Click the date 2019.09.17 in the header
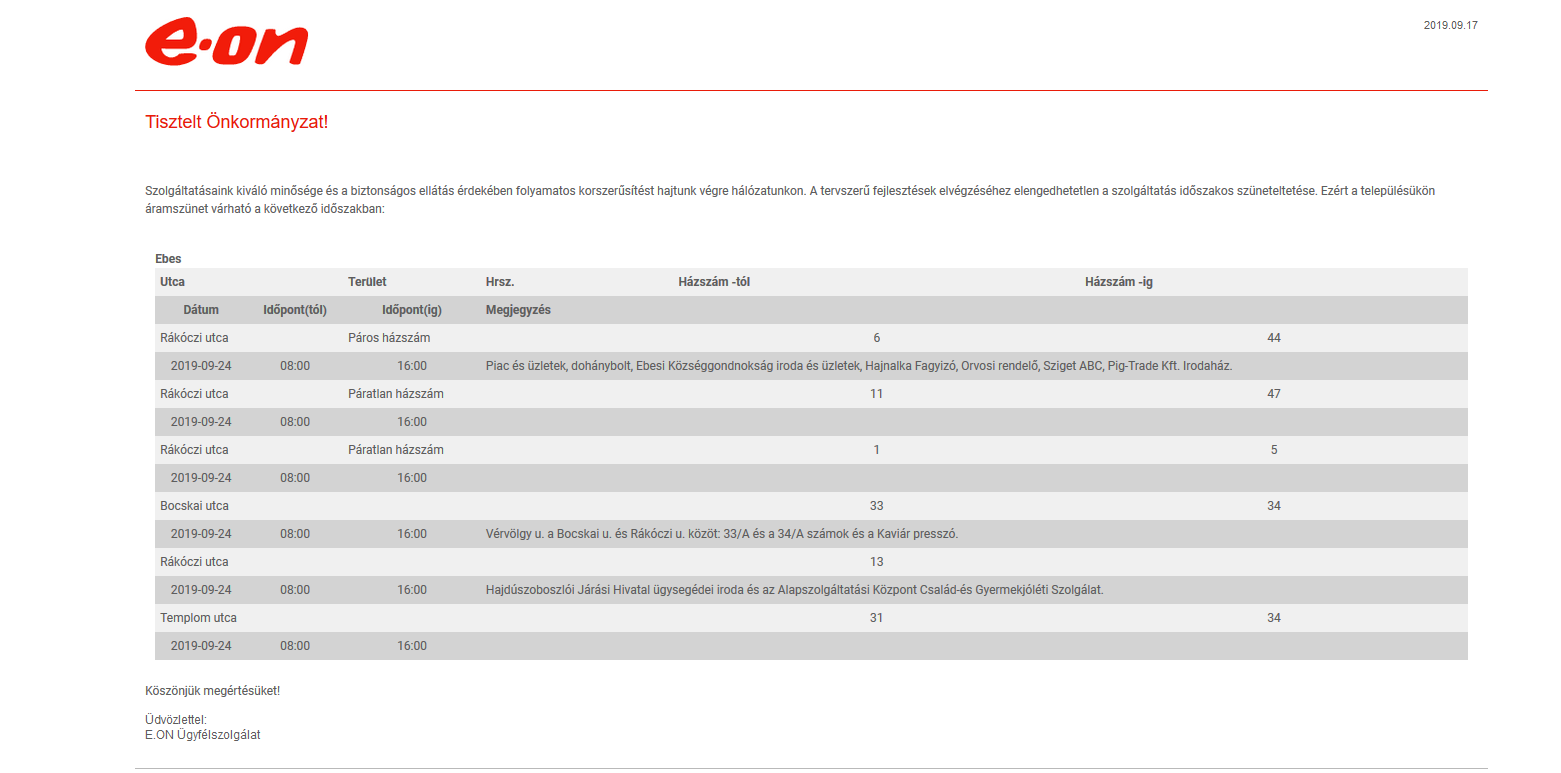The height and width of the screenshot is (773, 1561). pos(1450,25)
